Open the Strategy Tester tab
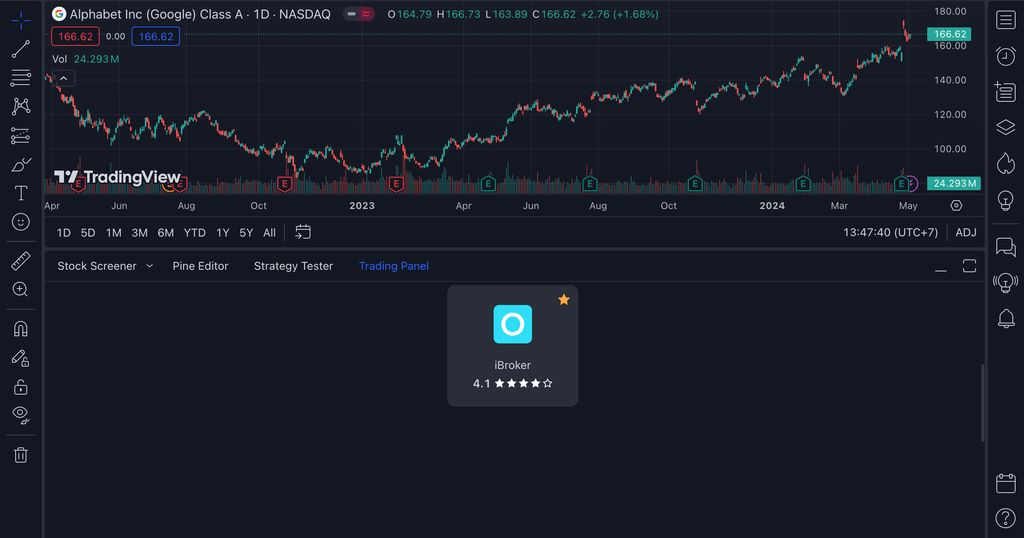Screen dimensions: 1024x538 tap(293, 266)
